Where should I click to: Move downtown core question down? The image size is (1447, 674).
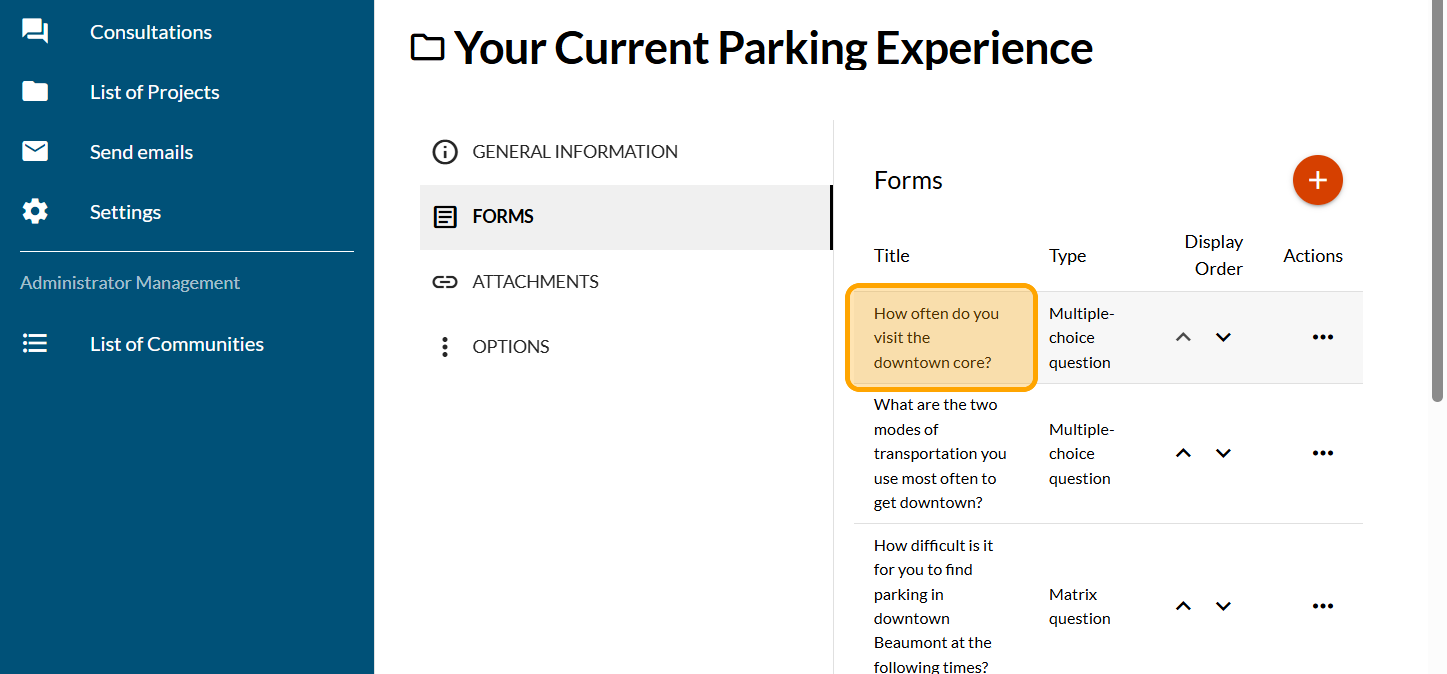coord(1223,337)
